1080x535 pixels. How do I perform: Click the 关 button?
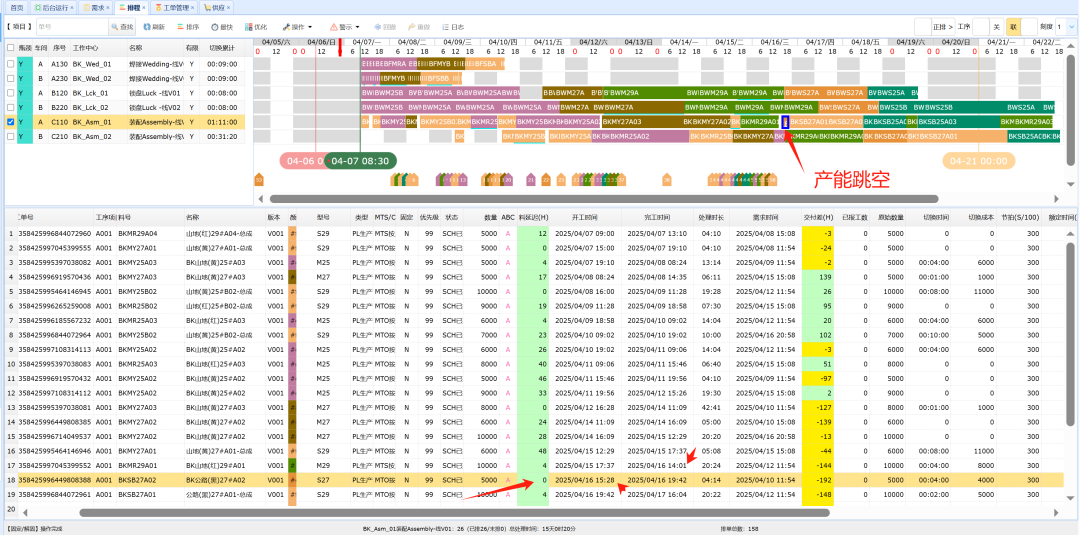coord(996,27)
